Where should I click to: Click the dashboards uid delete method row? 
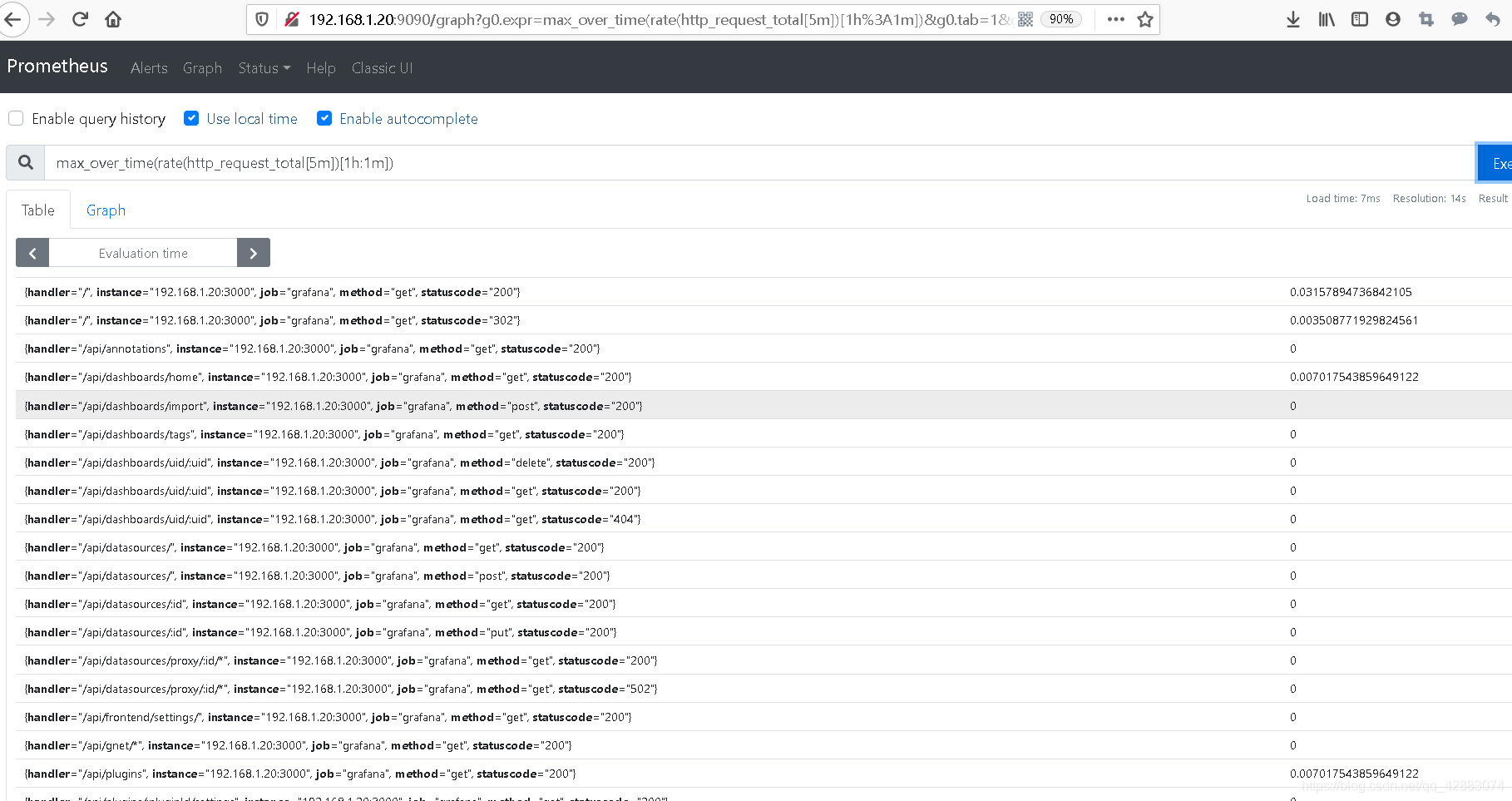tap(763, 462)
